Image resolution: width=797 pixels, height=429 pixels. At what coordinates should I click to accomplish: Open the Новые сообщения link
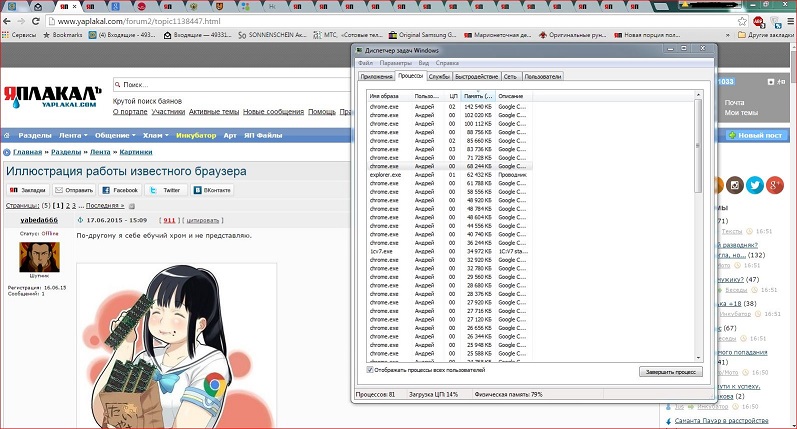(273, 111)
